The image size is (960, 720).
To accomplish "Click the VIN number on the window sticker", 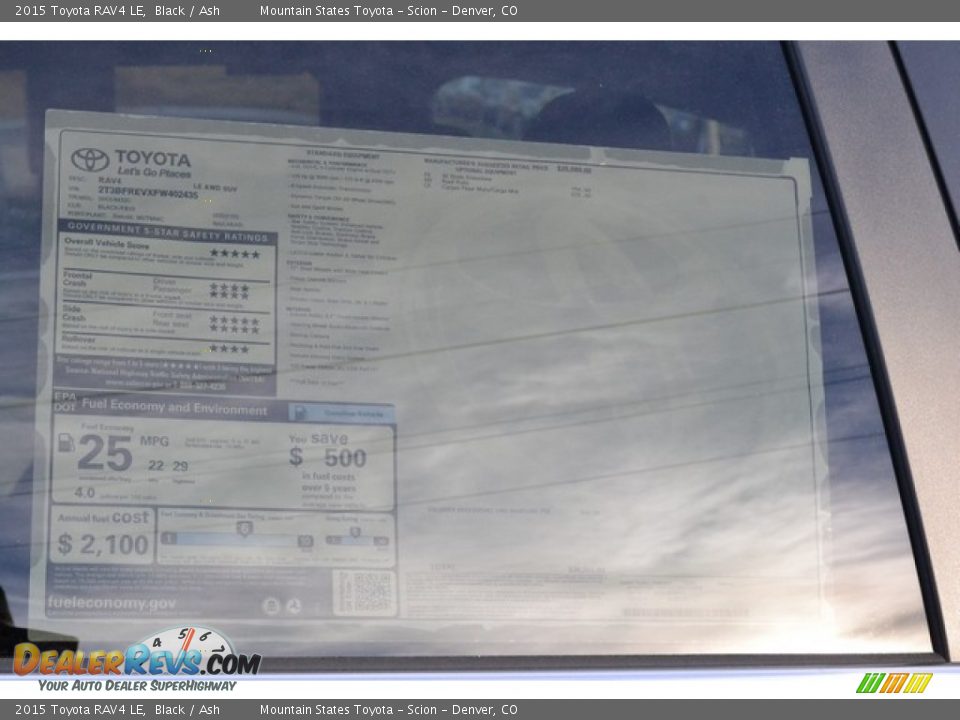I will pos(147,194).
